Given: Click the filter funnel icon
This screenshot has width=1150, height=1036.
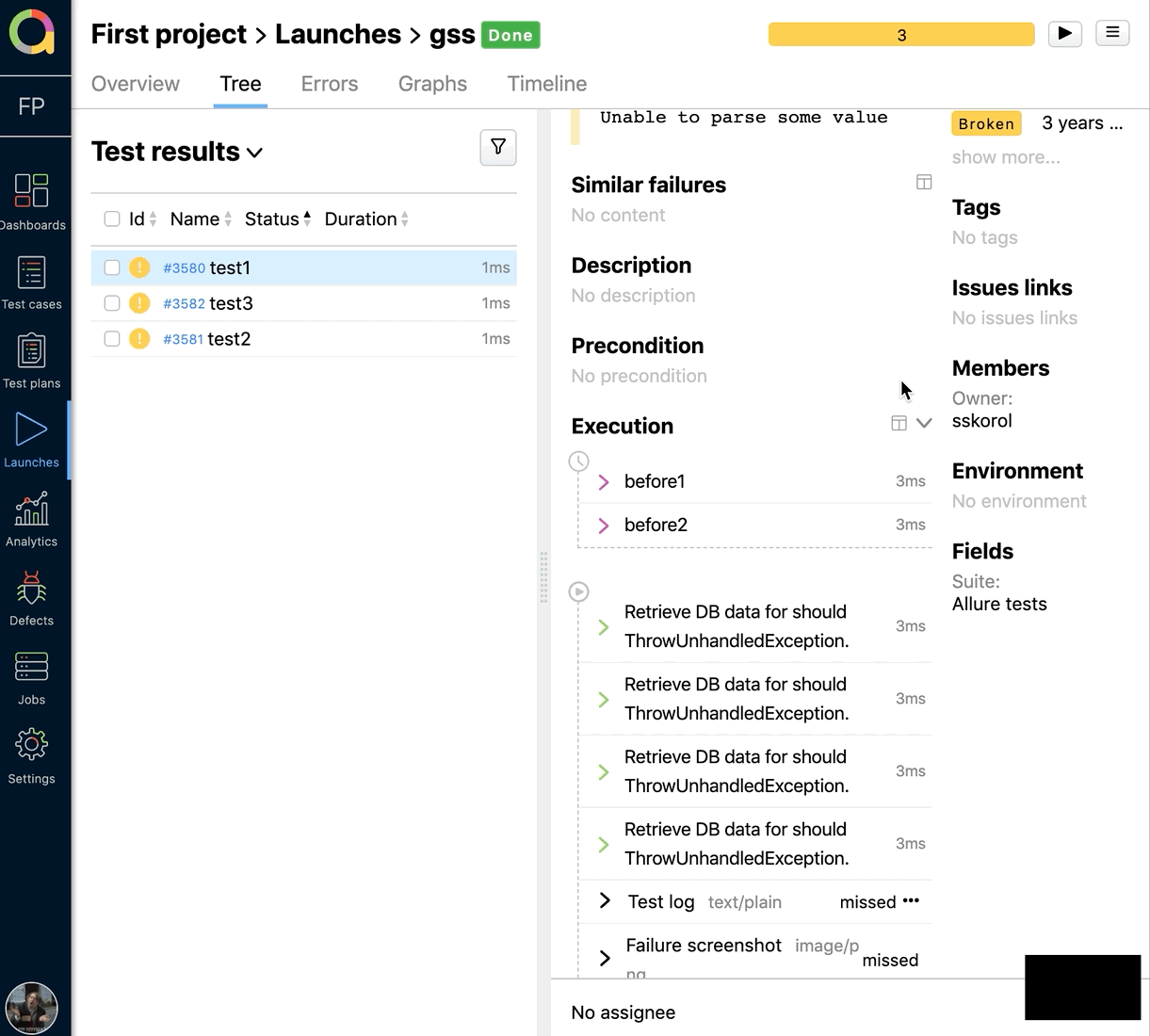Looking at the screenshot, I should coord(498,147).
